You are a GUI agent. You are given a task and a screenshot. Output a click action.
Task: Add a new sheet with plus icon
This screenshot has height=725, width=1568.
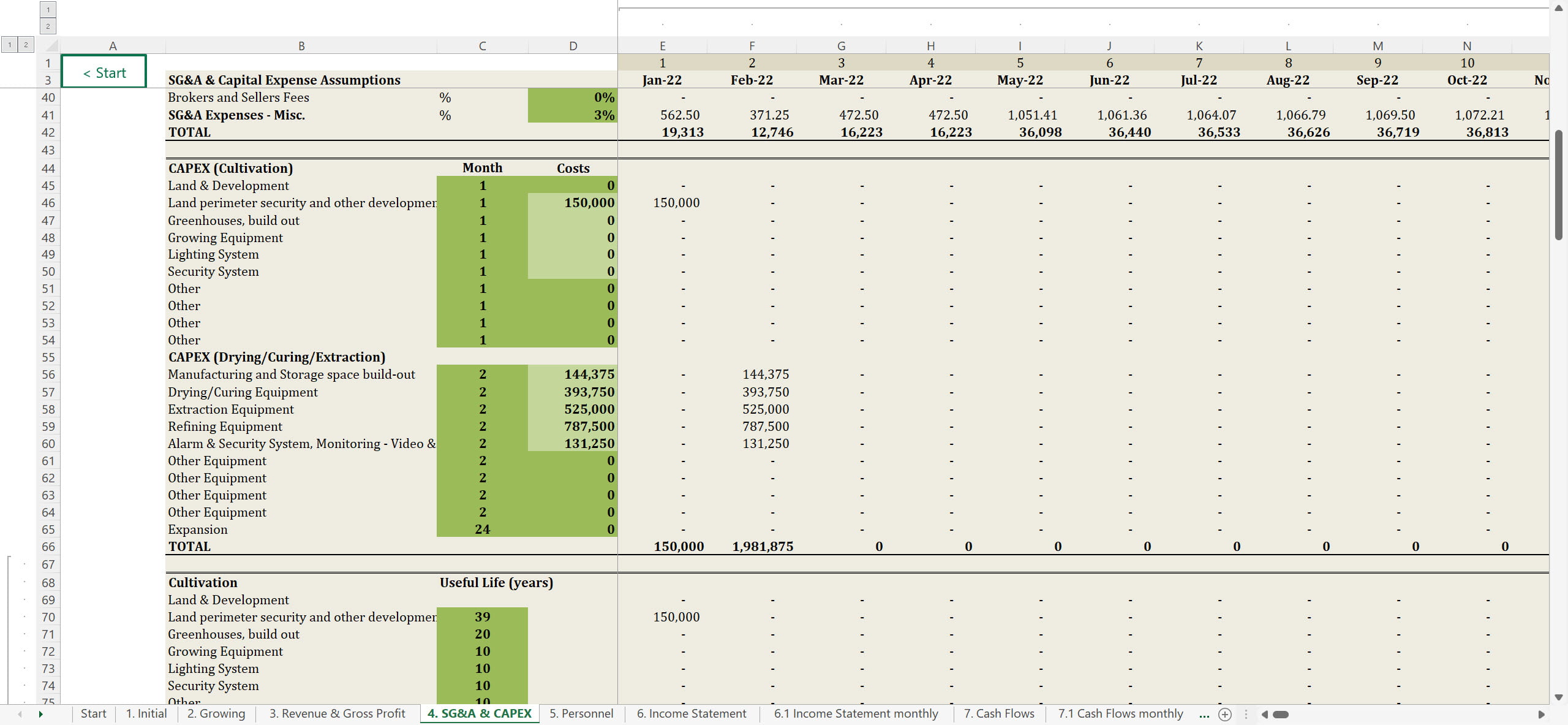click(1225, 714)
